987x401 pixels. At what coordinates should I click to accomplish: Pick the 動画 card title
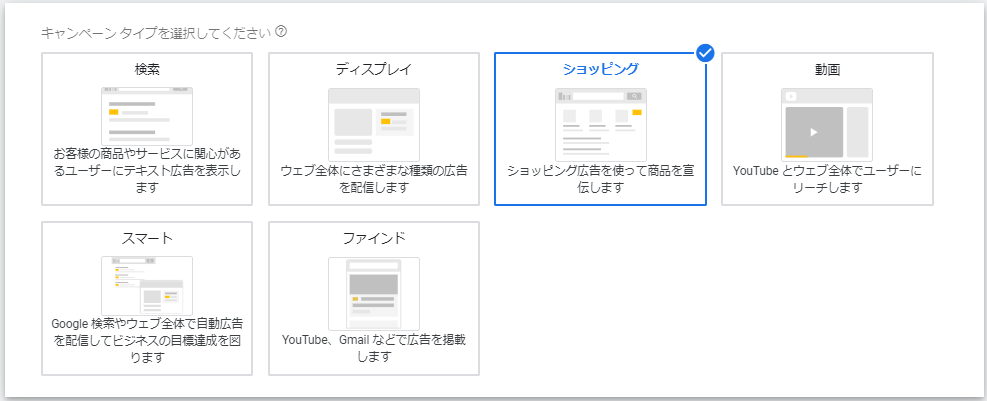click(827, 69)
